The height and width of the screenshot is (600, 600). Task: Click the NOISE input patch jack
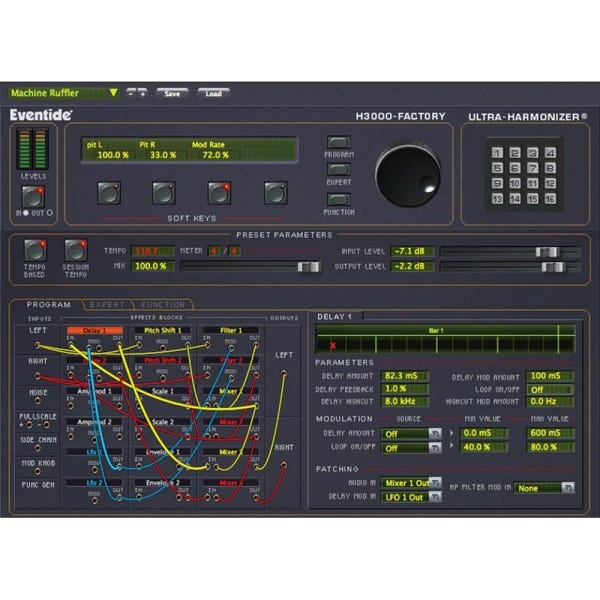pos(38,401)
